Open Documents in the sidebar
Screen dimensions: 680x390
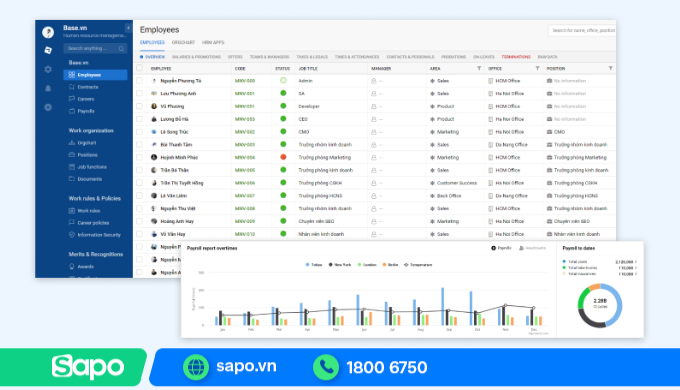pyautogui.click(x=85, y=179)
